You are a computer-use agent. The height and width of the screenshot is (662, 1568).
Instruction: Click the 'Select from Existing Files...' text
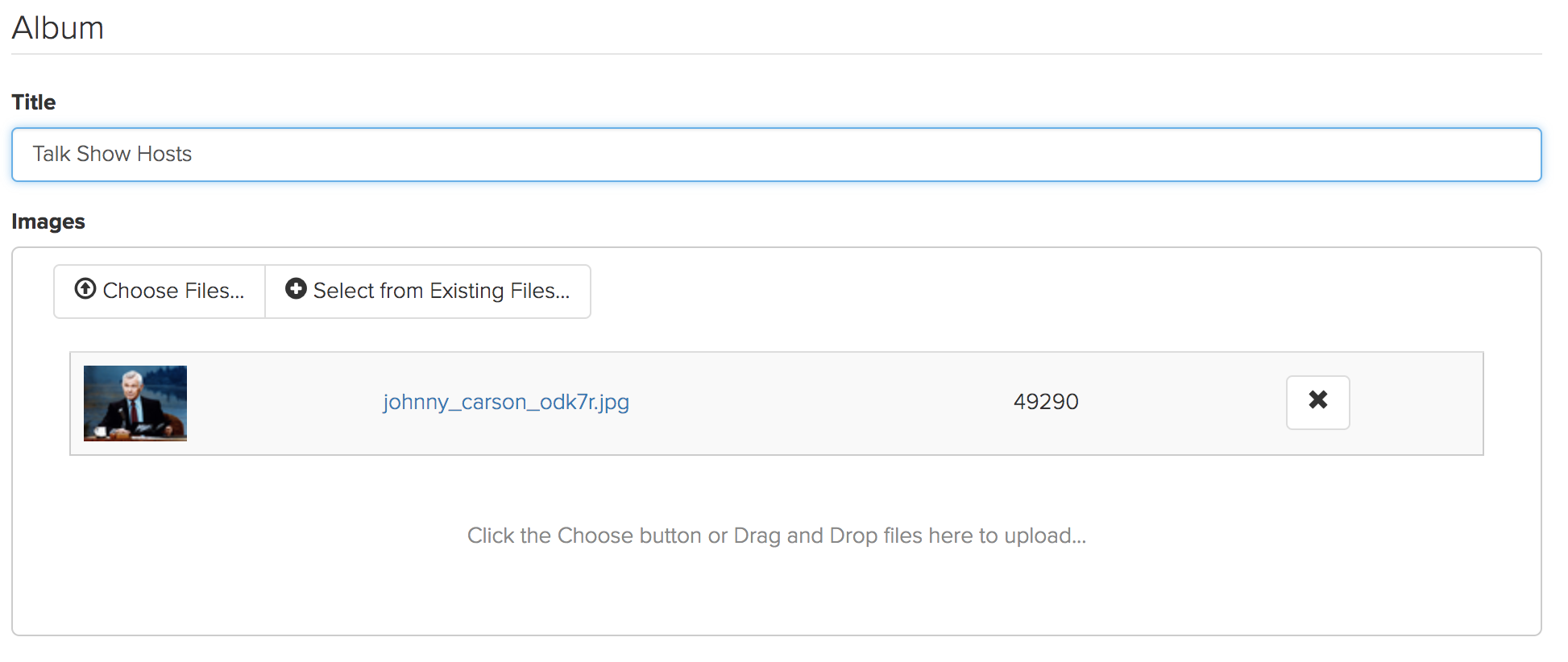(442, 291)
